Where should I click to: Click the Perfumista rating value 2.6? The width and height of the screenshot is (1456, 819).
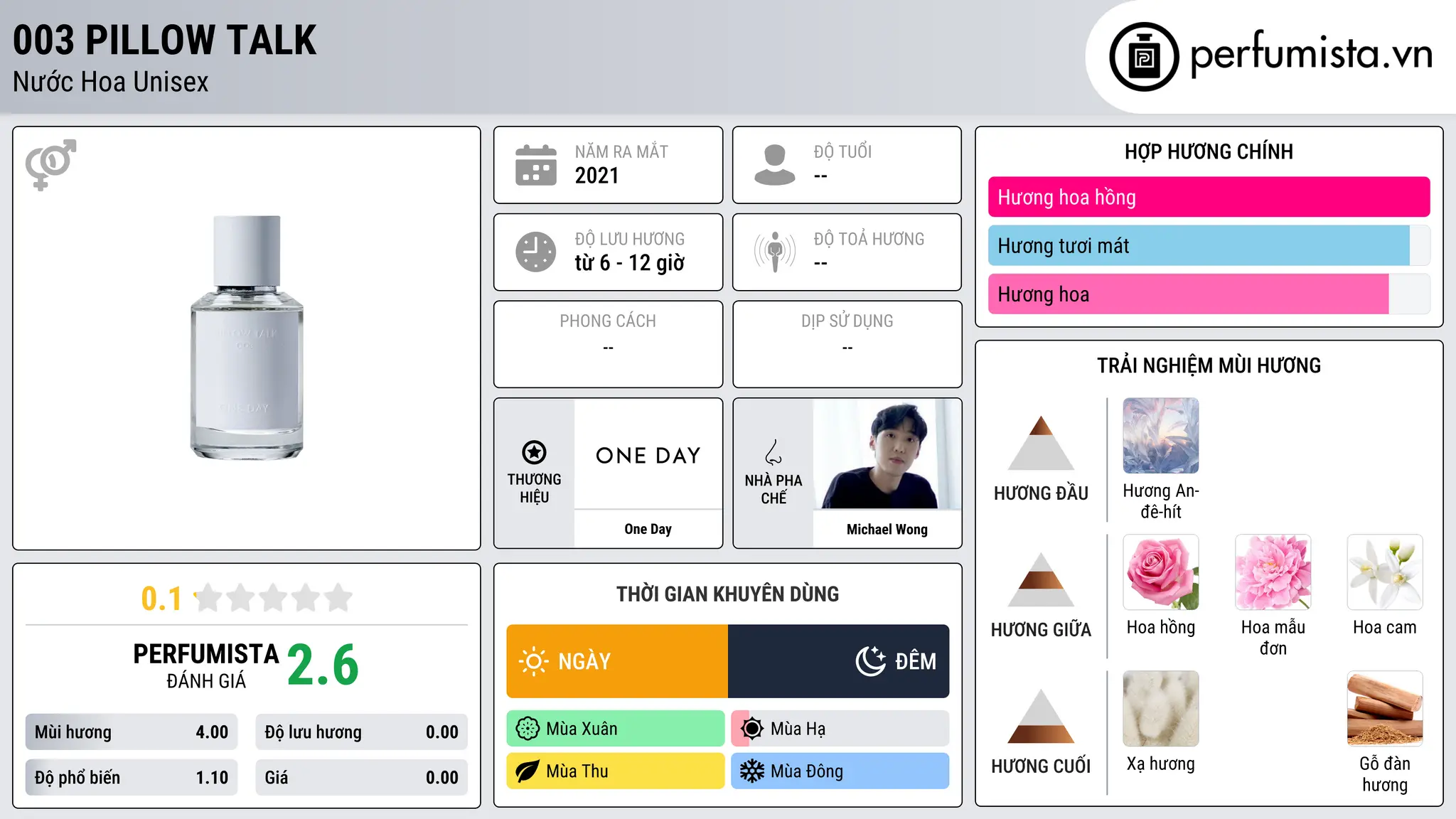(323, 665)
